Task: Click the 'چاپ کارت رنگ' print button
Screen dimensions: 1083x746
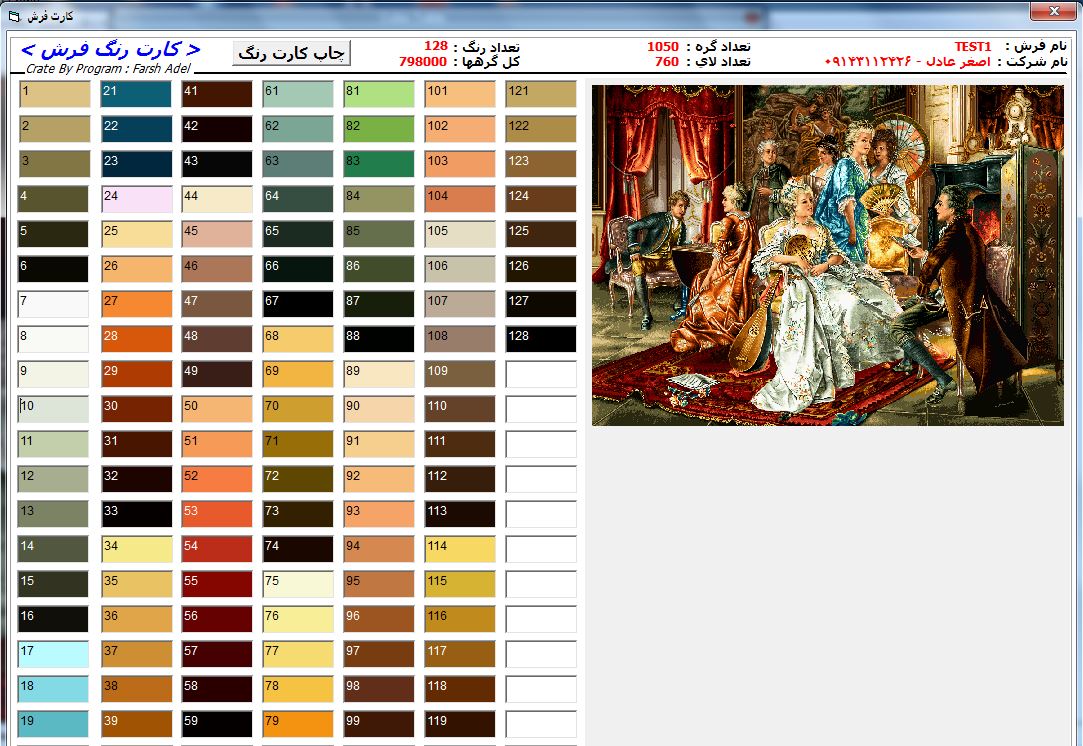Action: point(292,53)
